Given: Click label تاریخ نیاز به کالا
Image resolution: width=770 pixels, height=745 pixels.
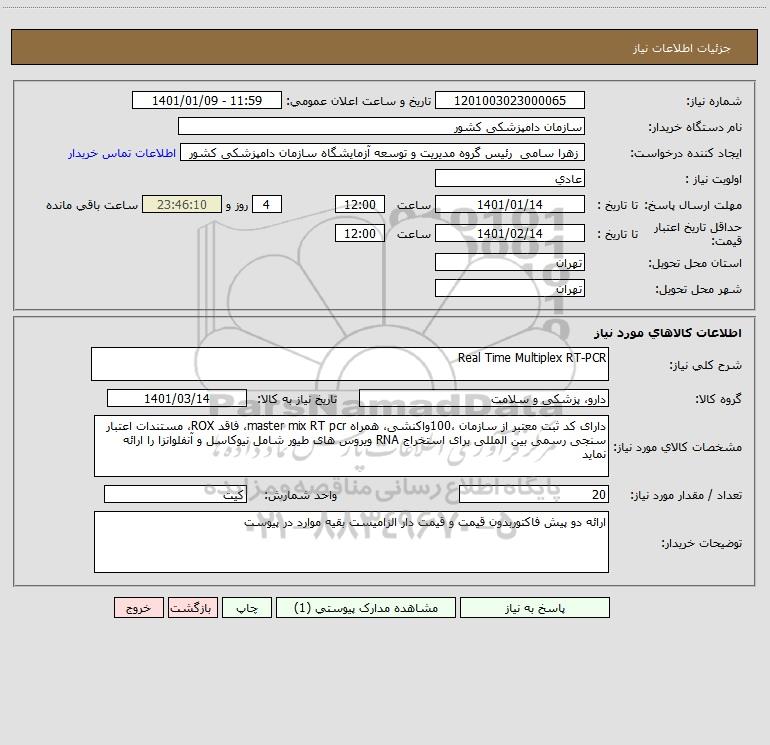Looking at the screenshot, I should point(297,399).
